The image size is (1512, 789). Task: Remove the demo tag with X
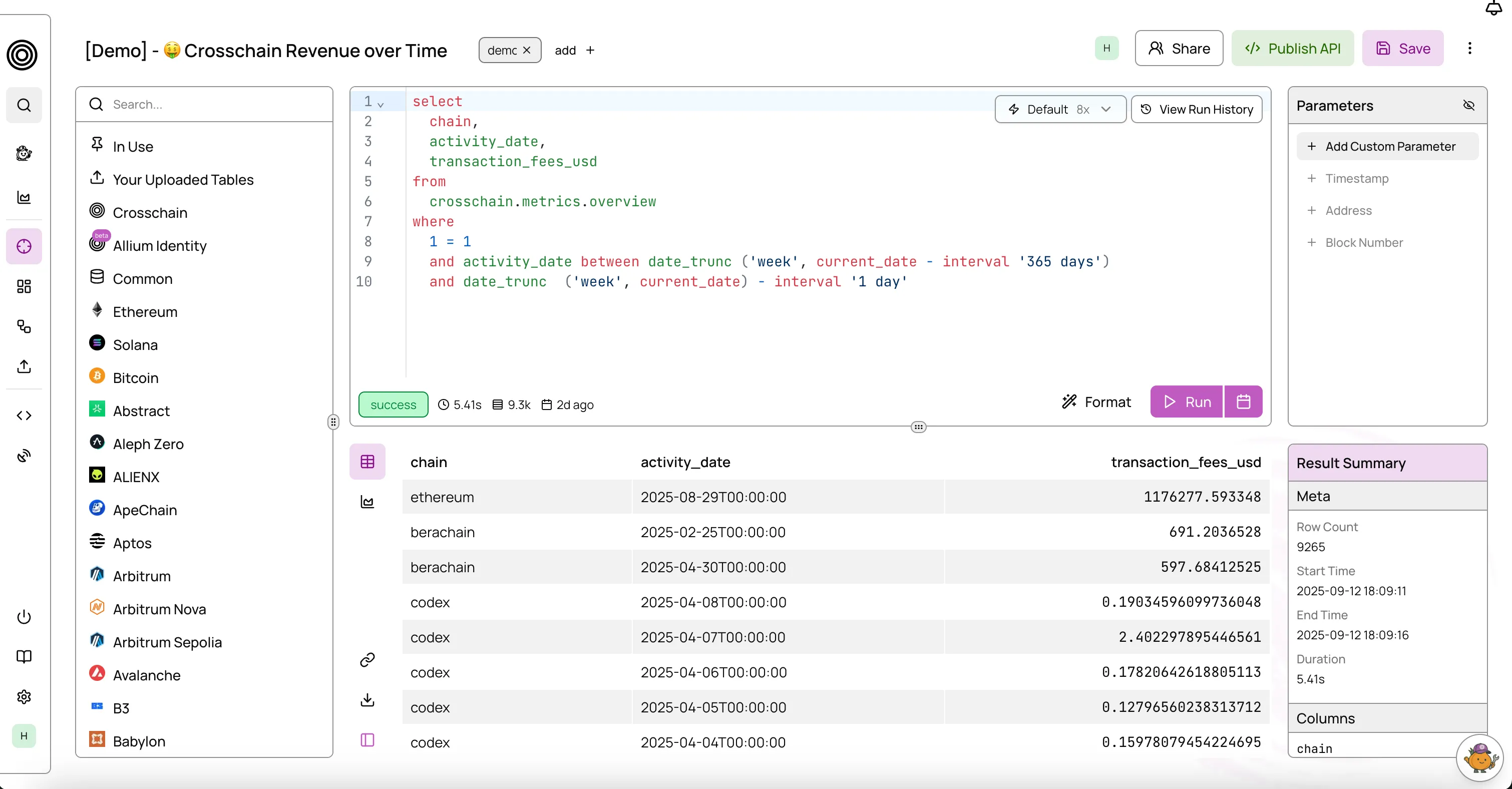[x=527, y=51]
